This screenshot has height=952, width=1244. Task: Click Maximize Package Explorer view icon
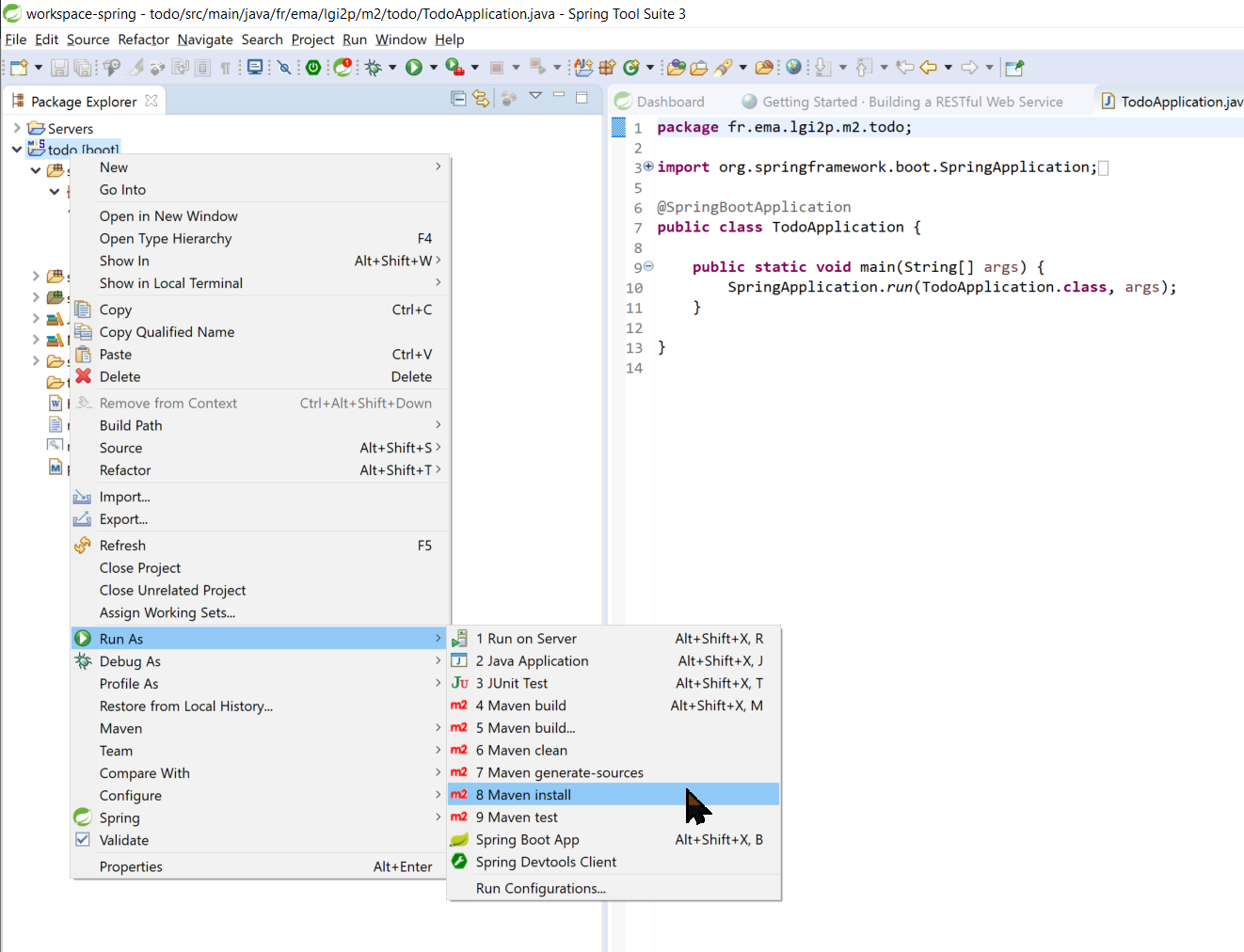pyautogui.click(x=582, y=97)
